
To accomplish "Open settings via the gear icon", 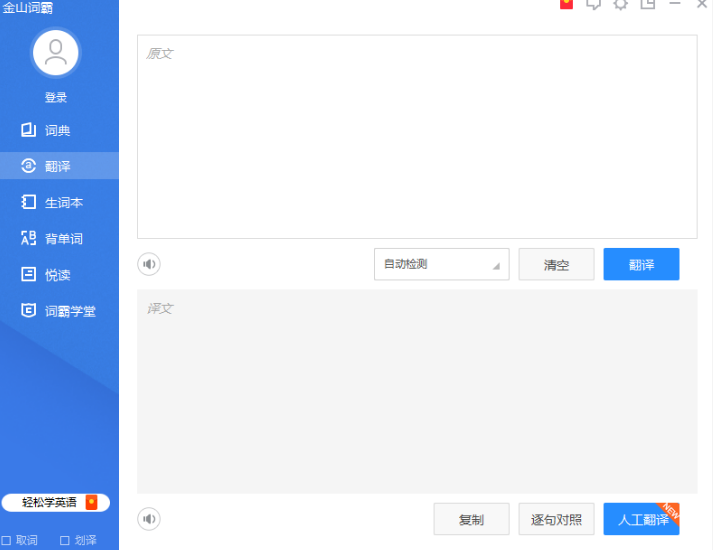I will (621, 4).
